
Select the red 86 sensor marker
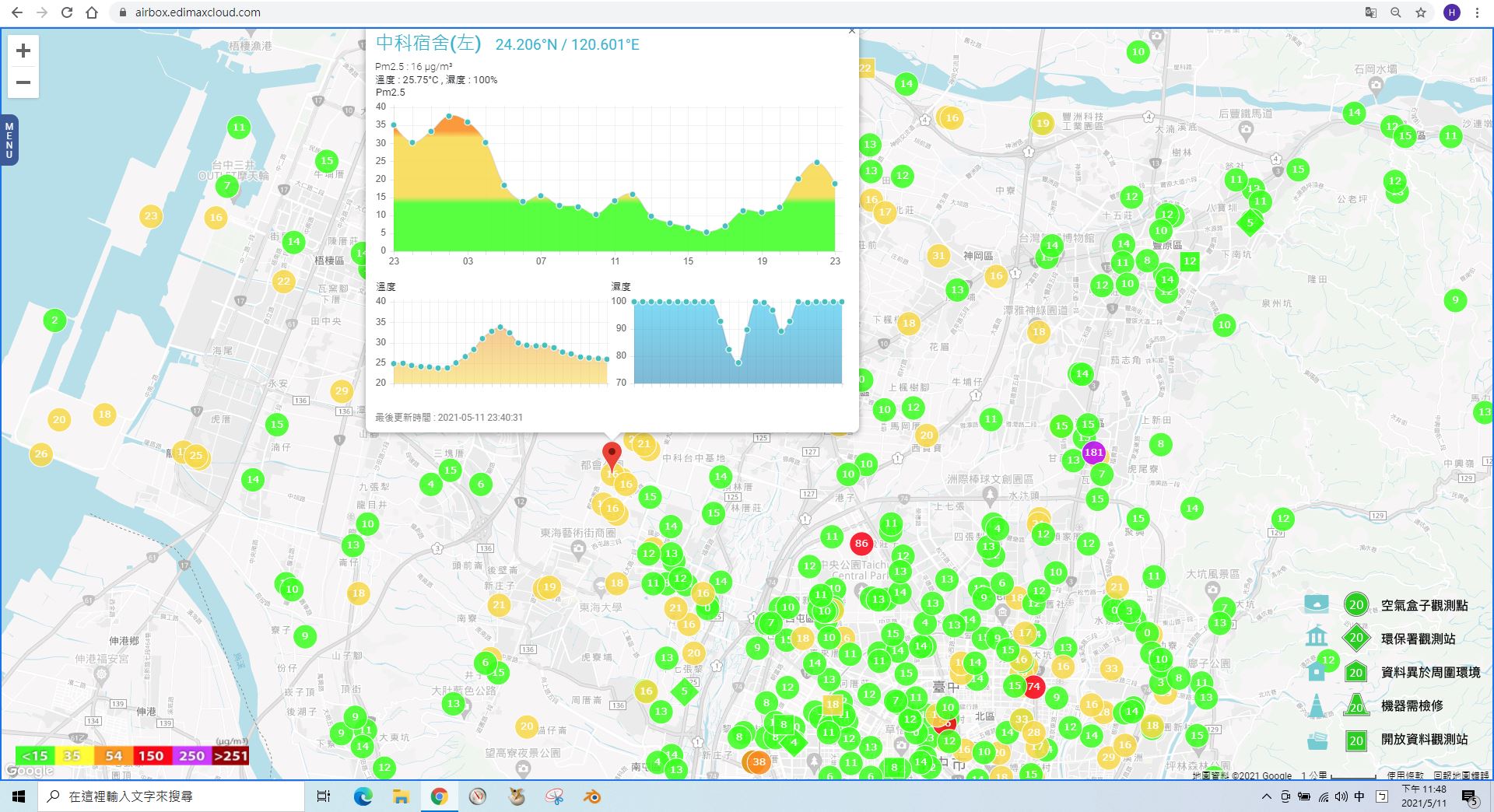pos(861,544)
